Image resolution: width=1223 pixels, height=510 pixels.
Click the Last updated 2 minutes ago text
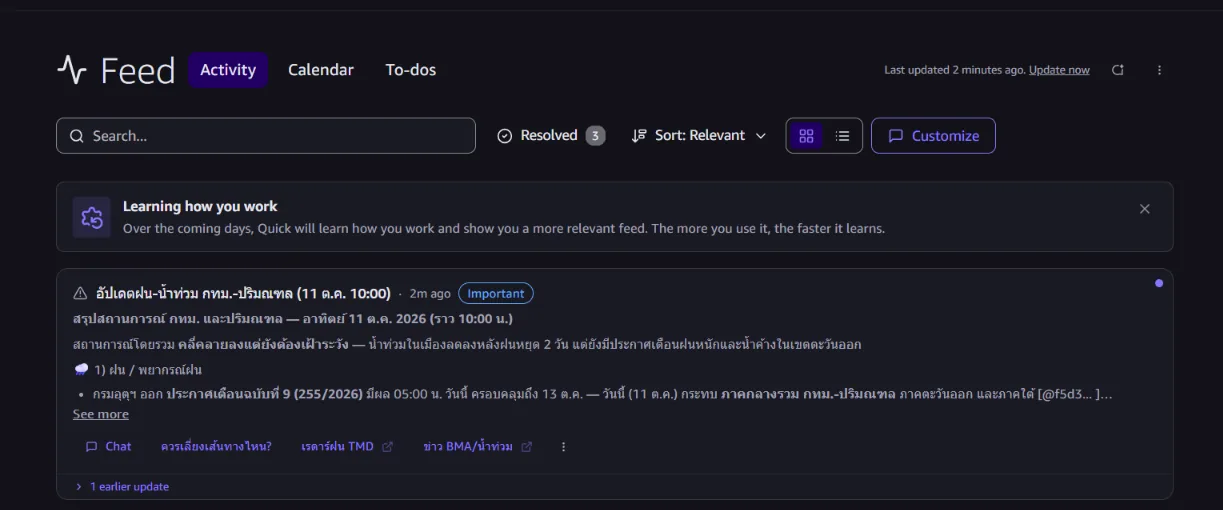tap(954, 70)
